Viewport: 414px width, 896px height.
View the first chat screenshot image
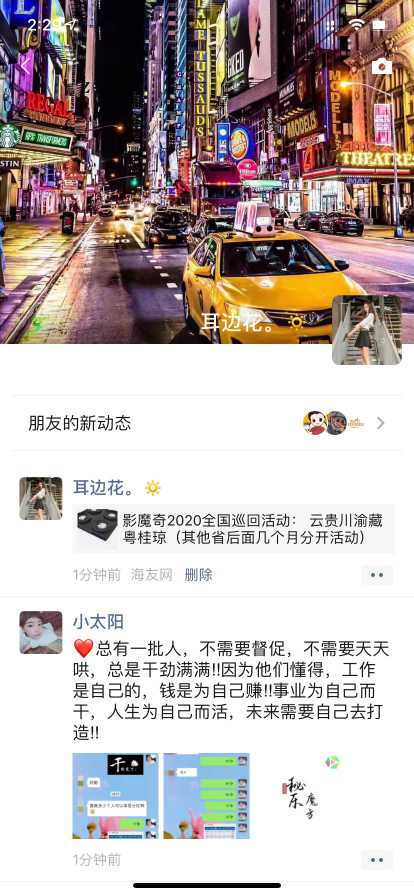116,795
